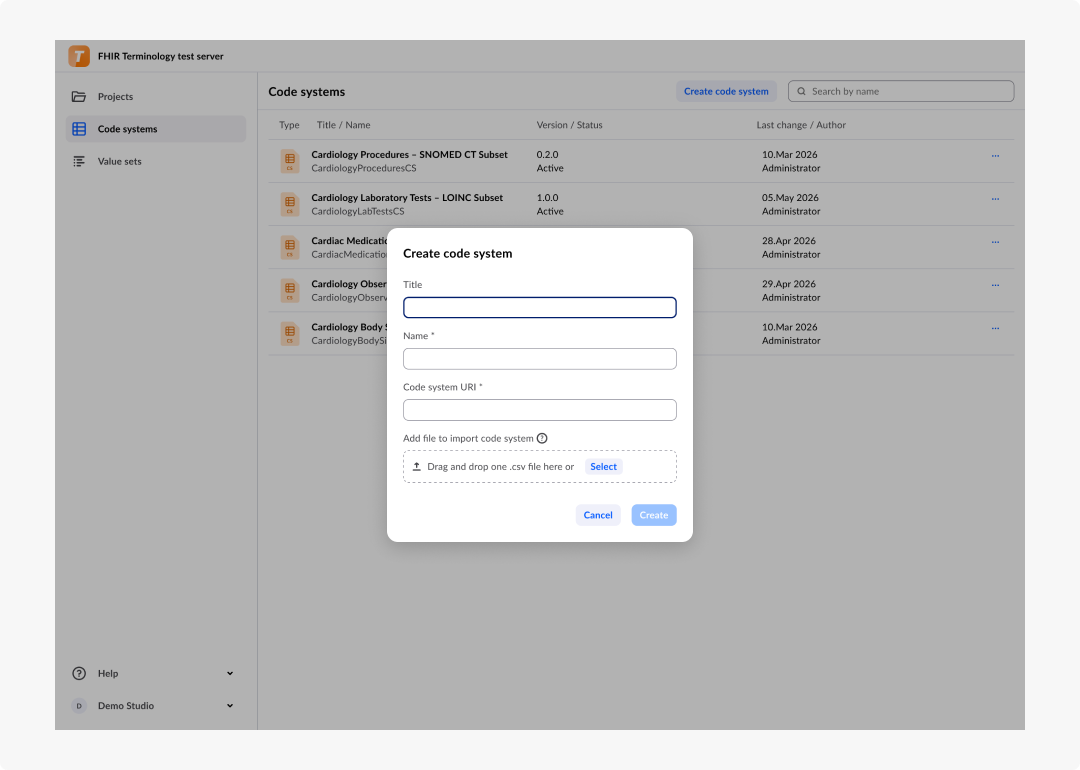The width and height of the screenshot is (1080, 770).
Task: Focus the Search by name field
Action: (901, 91)
